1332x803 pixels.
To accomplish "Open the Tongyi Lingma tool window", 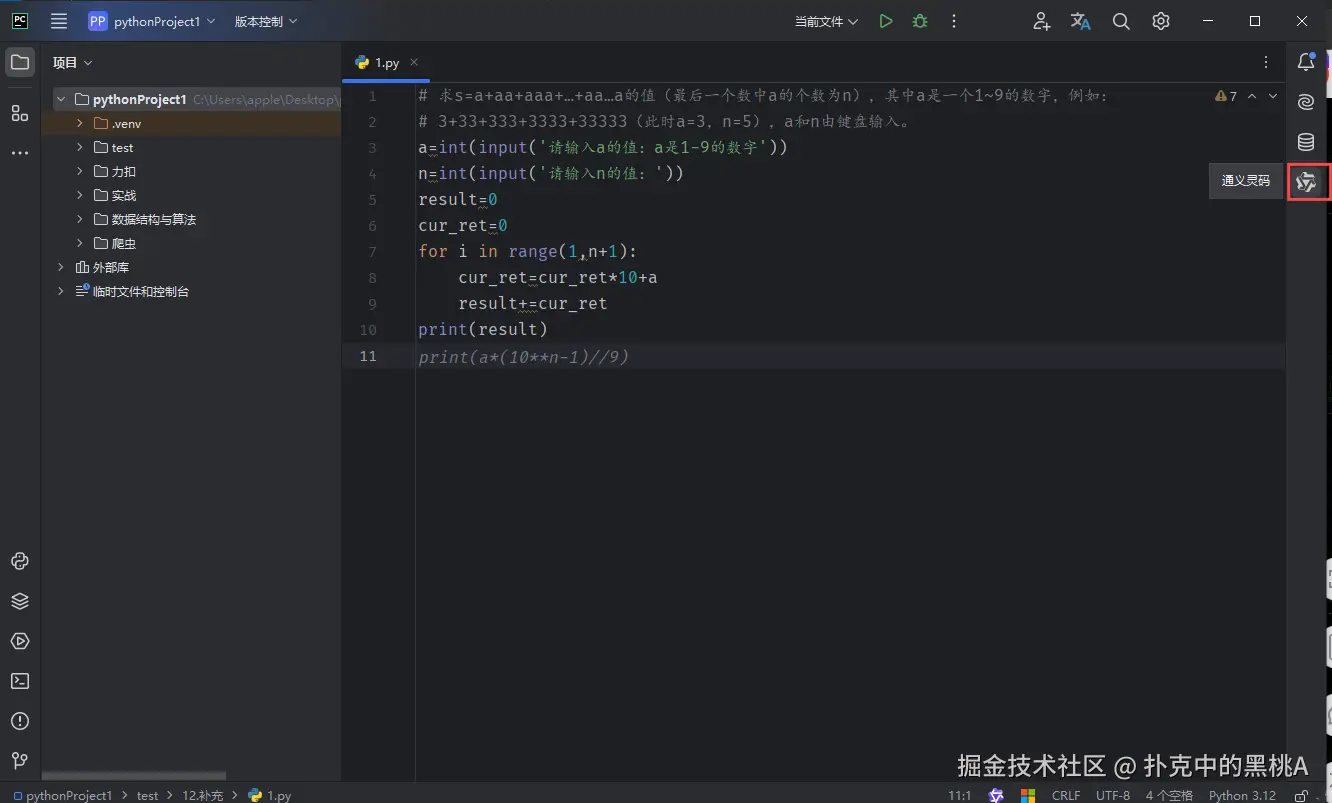I will click(x=1306, y=181).
